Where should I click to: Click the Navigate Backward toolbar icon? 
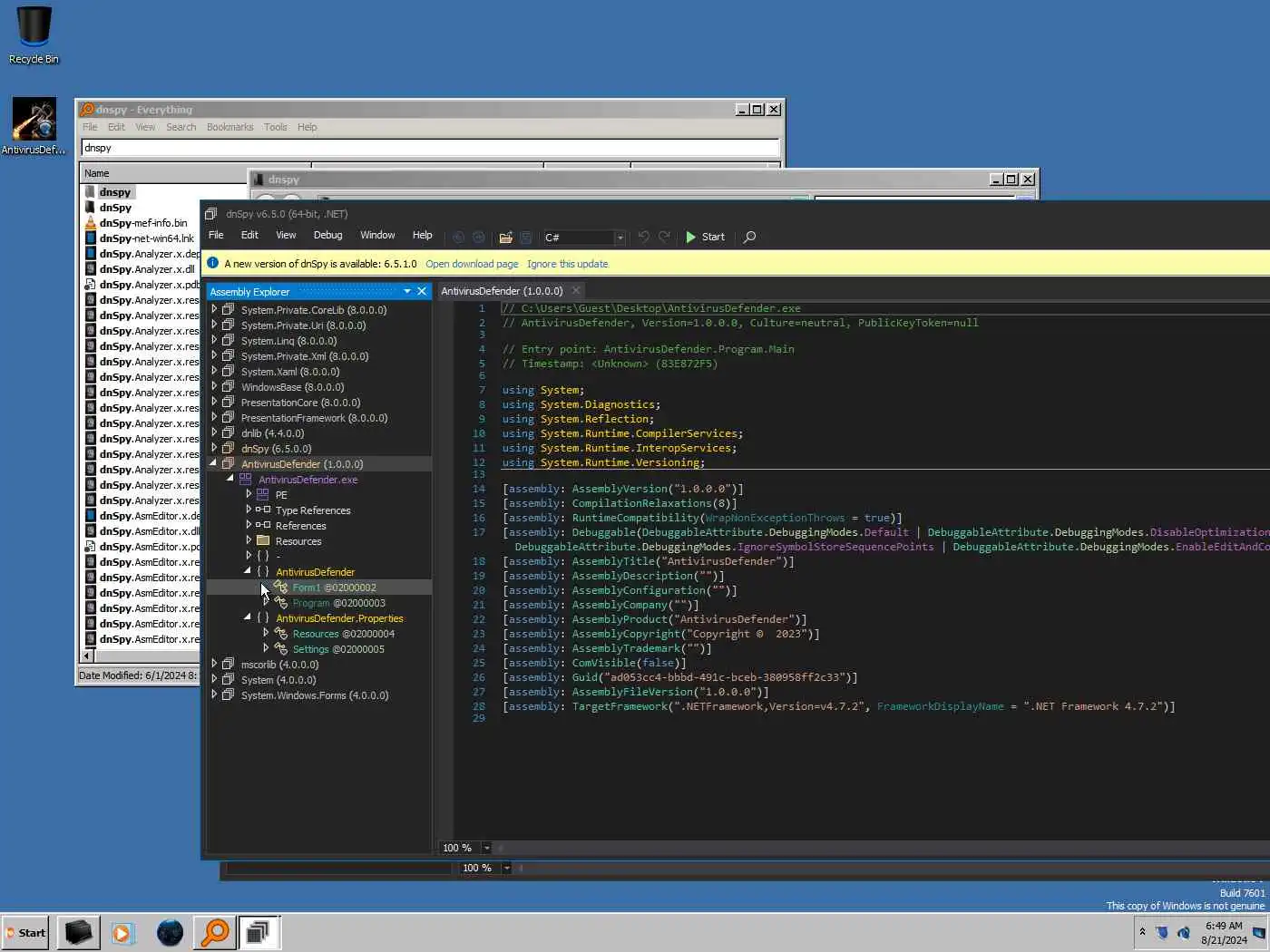(458, 238)
